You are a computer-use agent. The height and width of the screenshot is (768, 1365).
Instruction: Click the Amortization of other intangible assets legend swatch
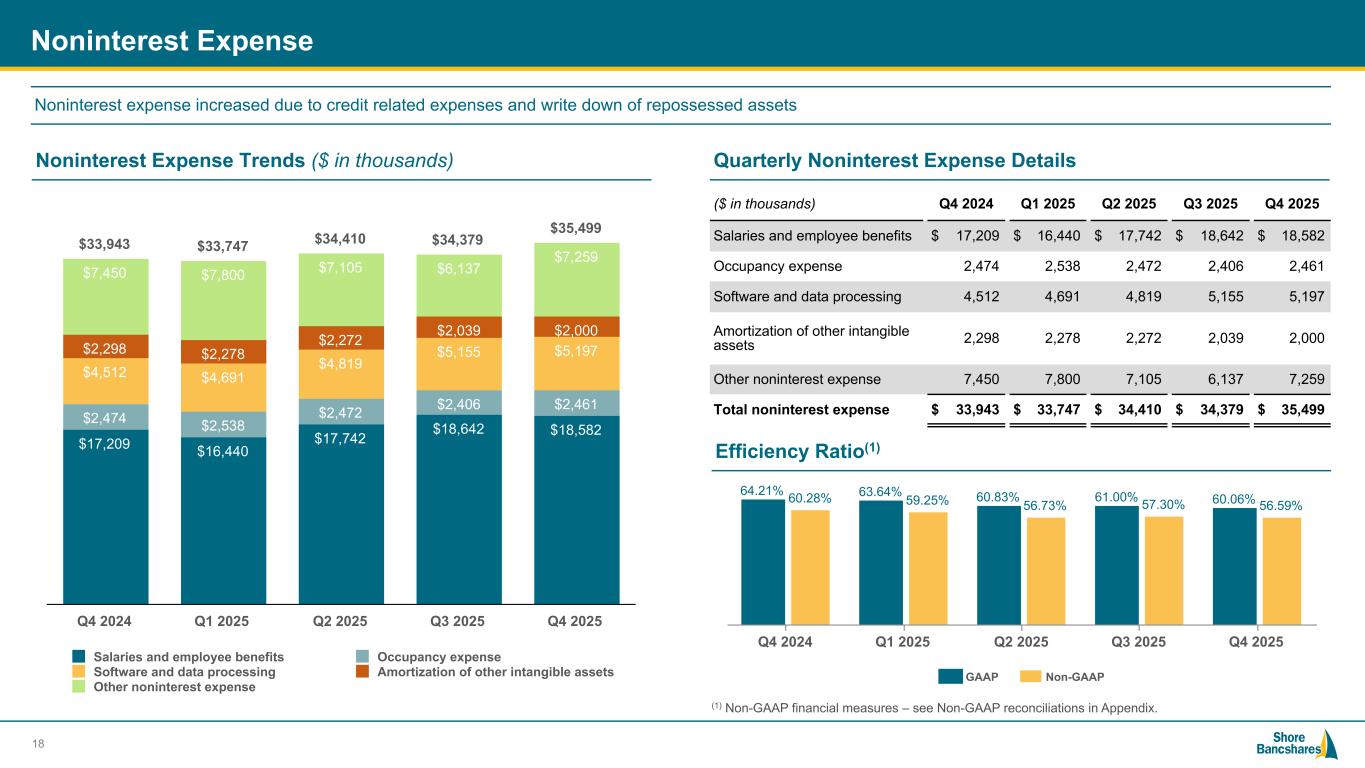pyautogui.click(x=363, y=672)
